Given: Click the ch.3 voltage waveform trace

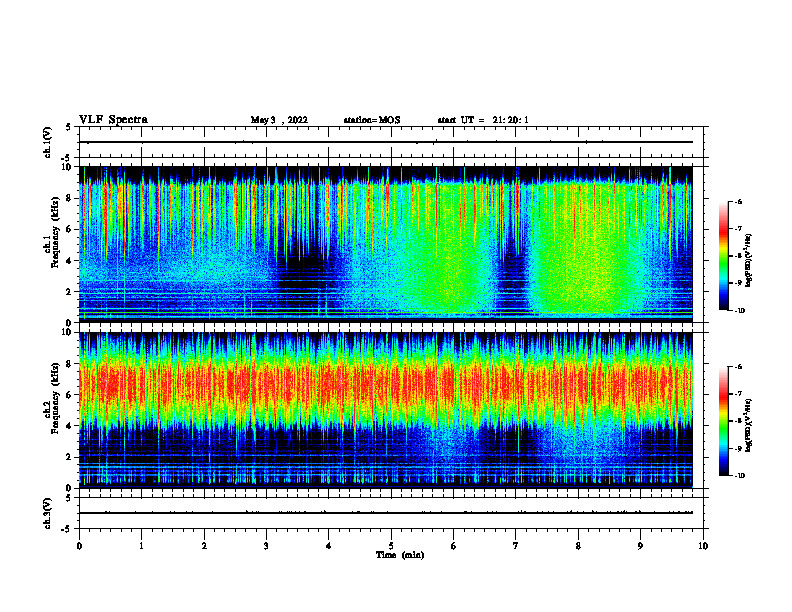Looking at the screenshot, I should pyautogui.click(x=385, y=513).
